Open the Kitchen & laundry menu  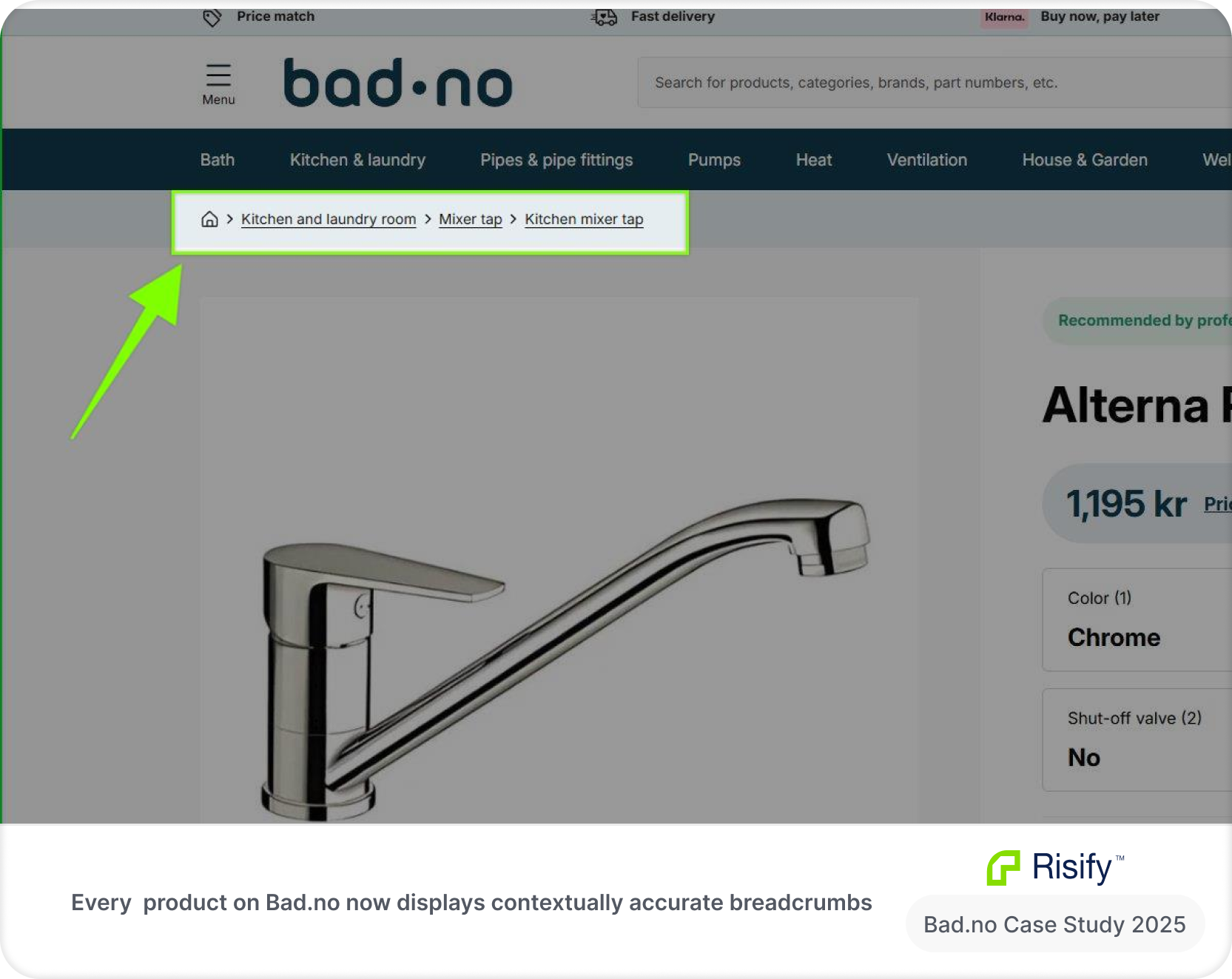357,160
